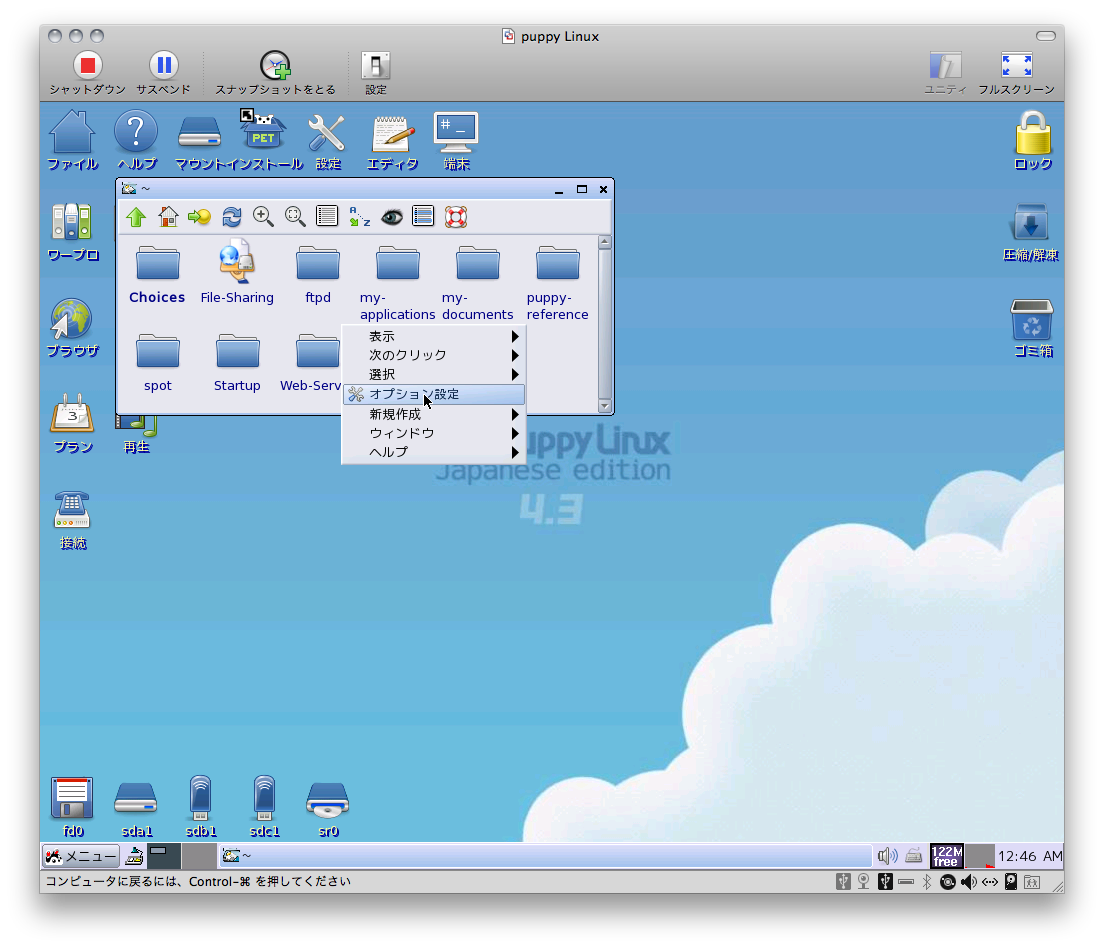
Task: Click the サスペンド pause button
Action: click(163, 66)
